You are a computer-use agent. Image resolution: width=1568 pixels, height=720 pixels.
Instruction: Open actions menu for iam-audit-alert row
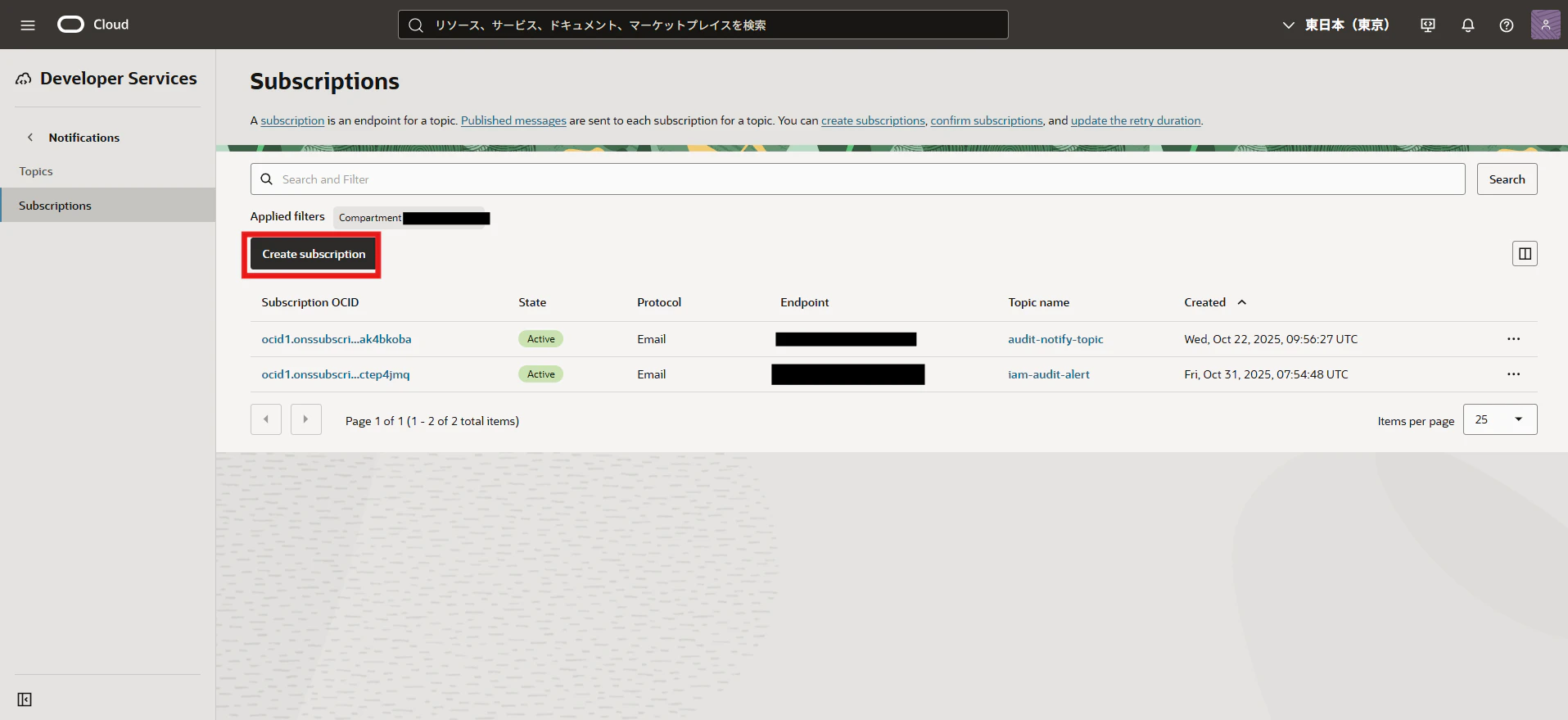click(1514, 374)
